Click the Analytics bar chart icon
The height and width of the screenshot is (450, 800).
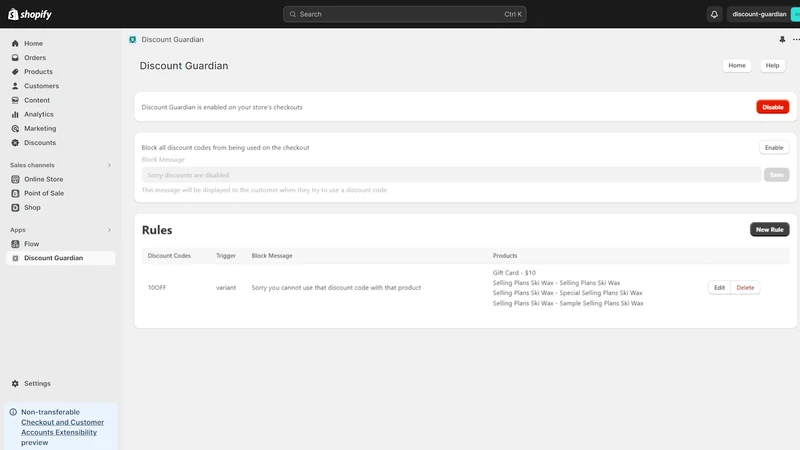(x=15, y=114)
